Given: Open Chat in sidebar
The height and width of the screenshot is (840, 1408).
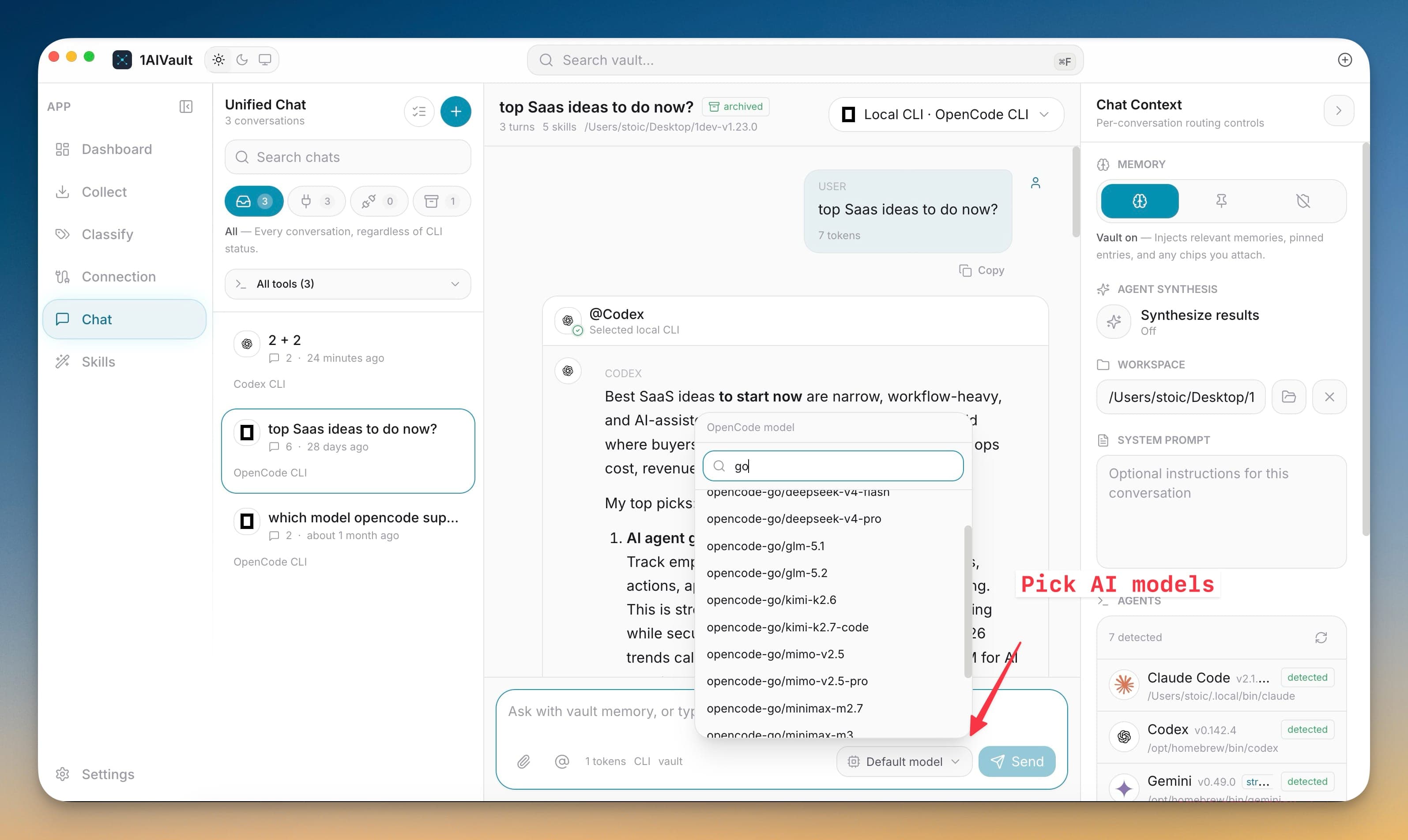Looking at the screenshot, I should click(124, 319).
